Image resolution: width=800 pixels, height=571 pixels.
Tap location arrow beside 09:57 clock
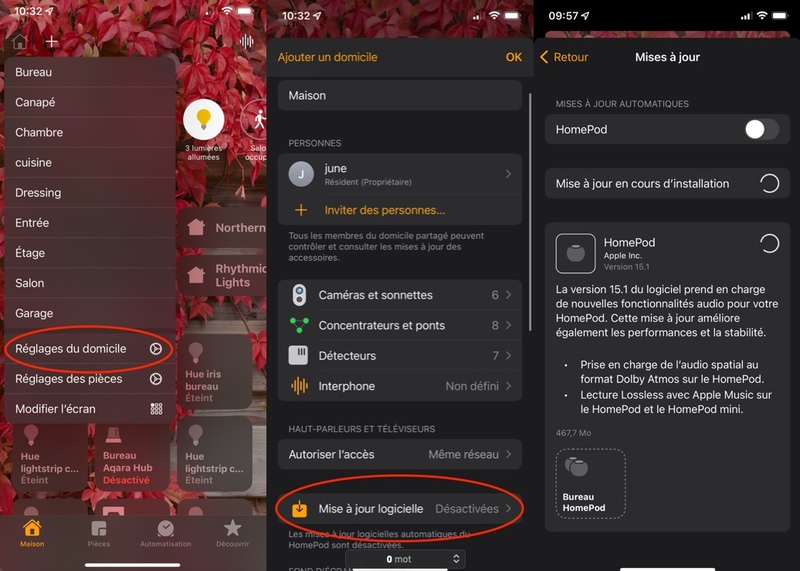pos(585,16)
